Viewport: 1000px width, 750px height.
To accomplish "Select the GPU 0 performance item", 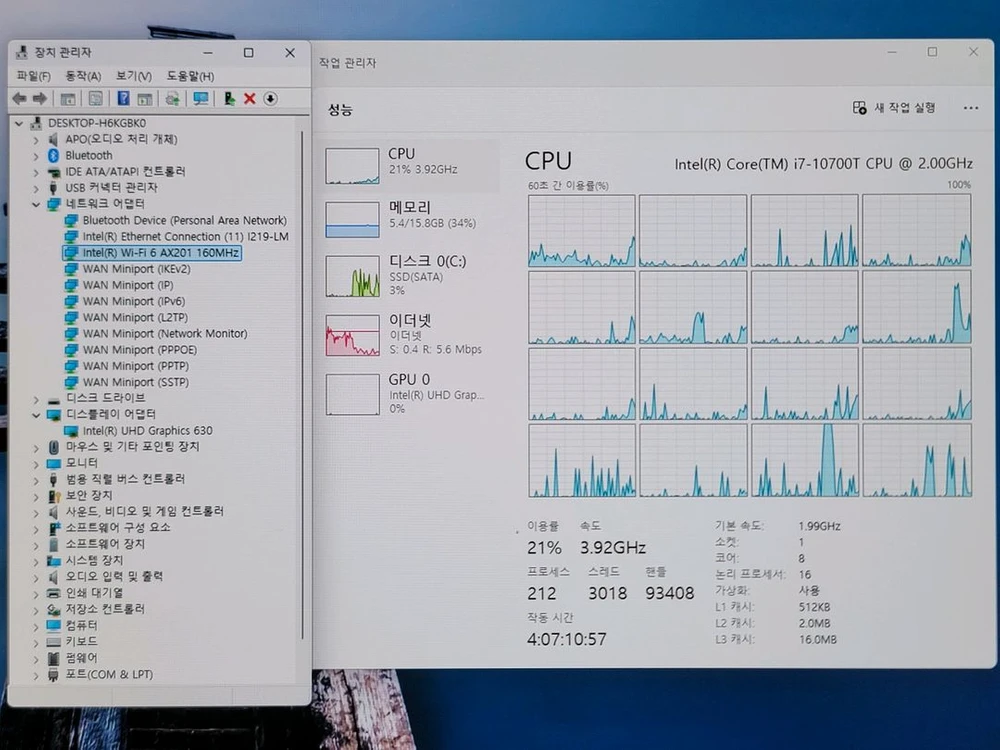I will pyautogui.click(x=408, y=394).
